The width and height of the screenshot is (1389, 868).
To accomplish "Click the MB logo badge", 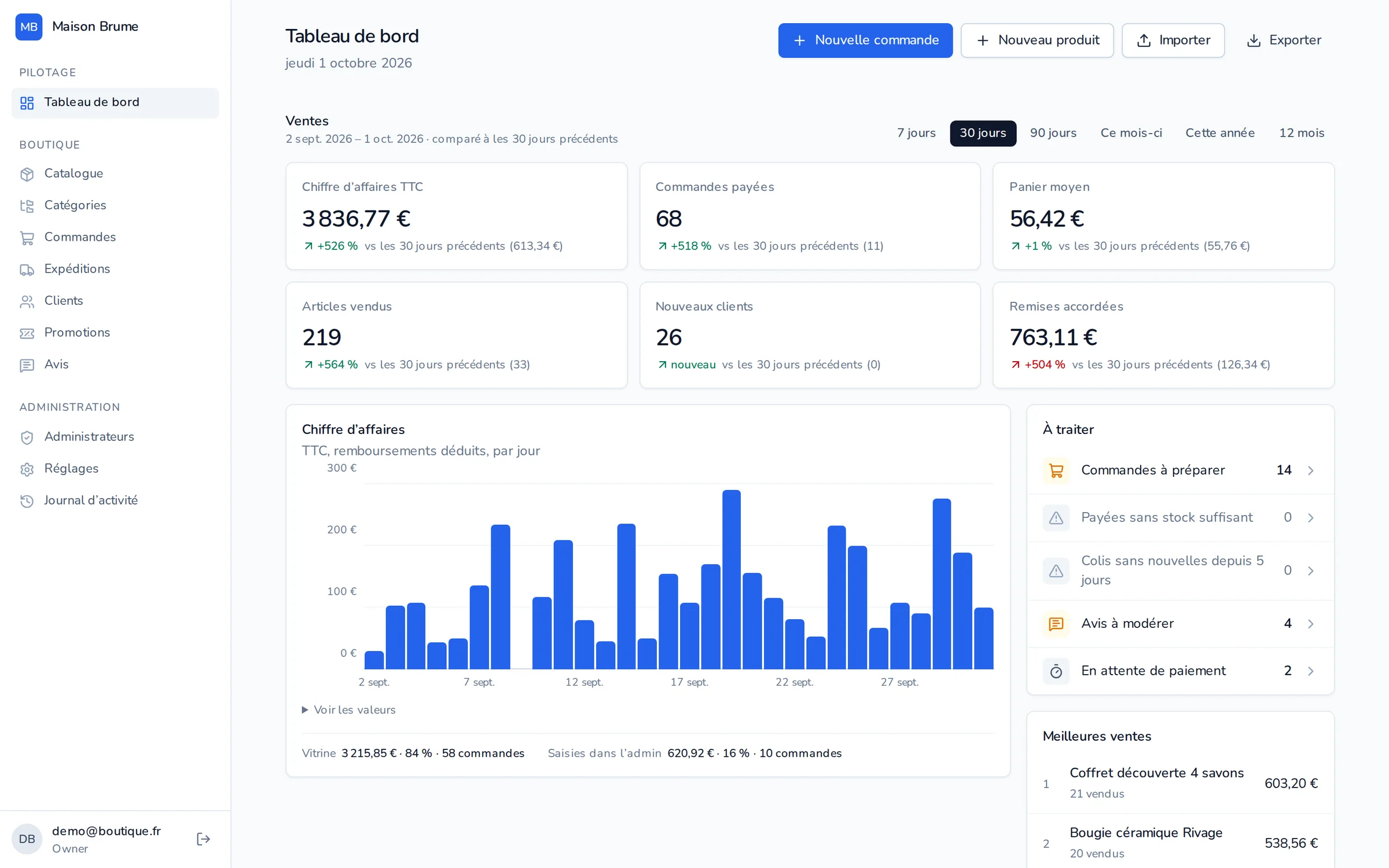I will 29,27.
